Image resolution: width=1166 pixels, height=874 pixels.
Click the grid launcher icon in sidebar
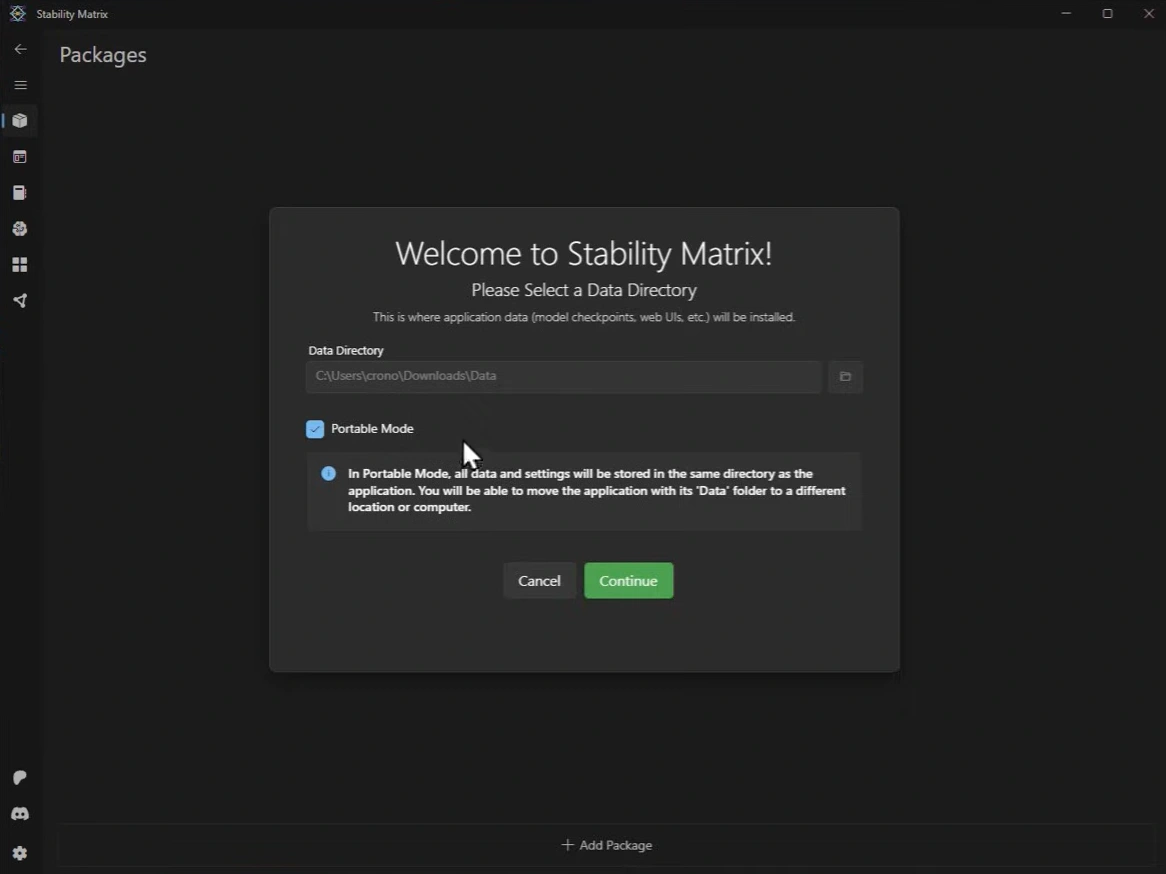[20, 264]
